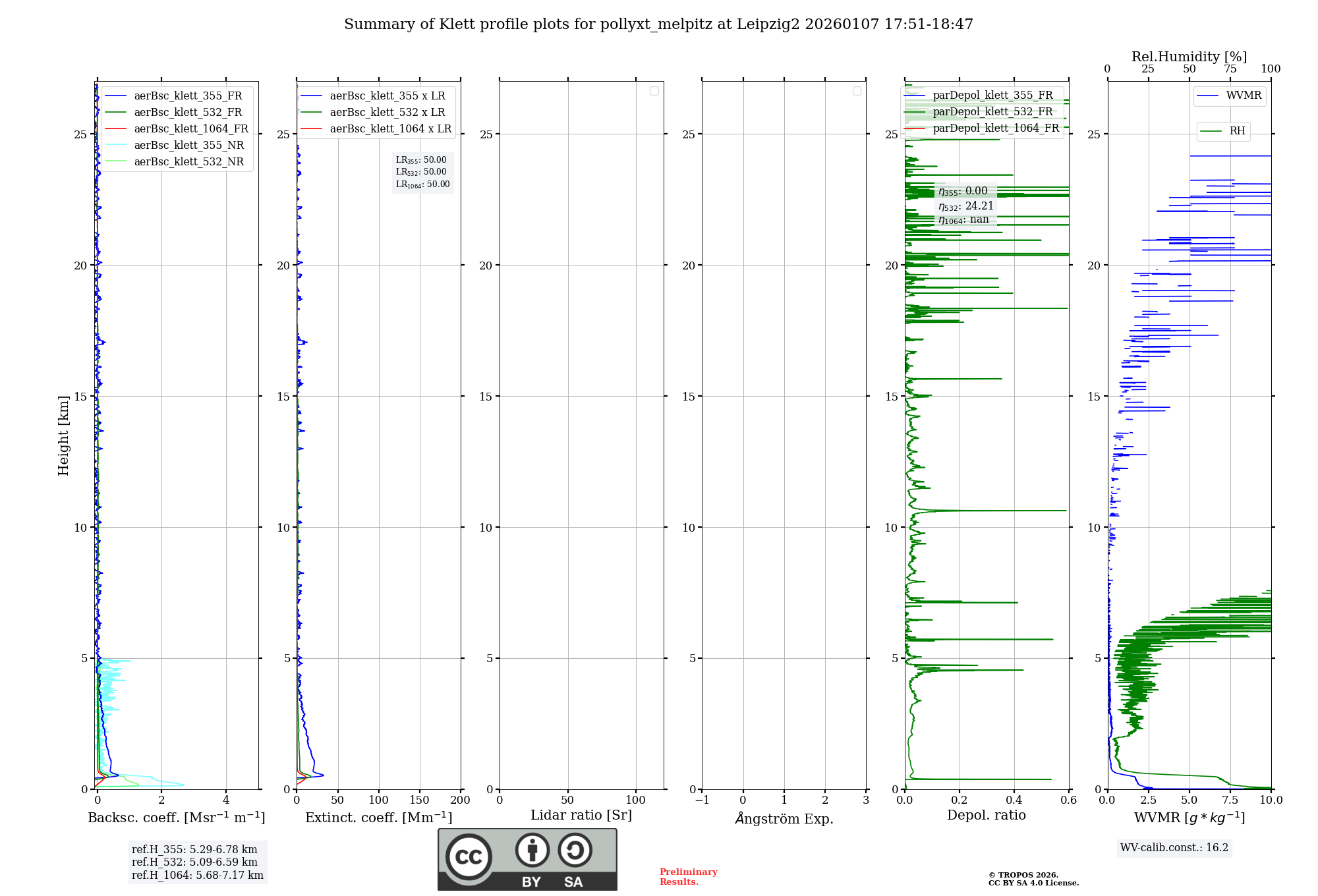Viewport: 1318px width, 896px height.
Task: Click the WVMR legend entry
Action: (x=1243, y=96)
